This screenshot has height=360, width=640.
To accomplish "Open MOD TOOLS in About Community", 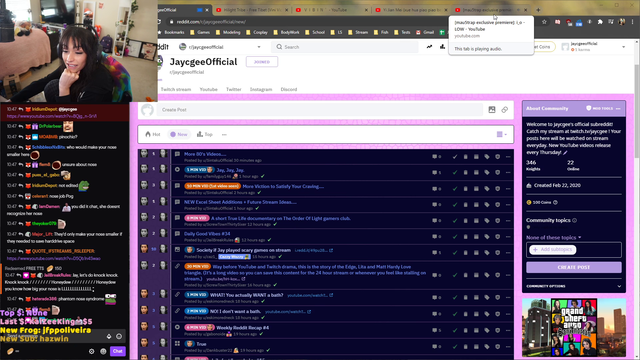I will click(x=600, y=109).
